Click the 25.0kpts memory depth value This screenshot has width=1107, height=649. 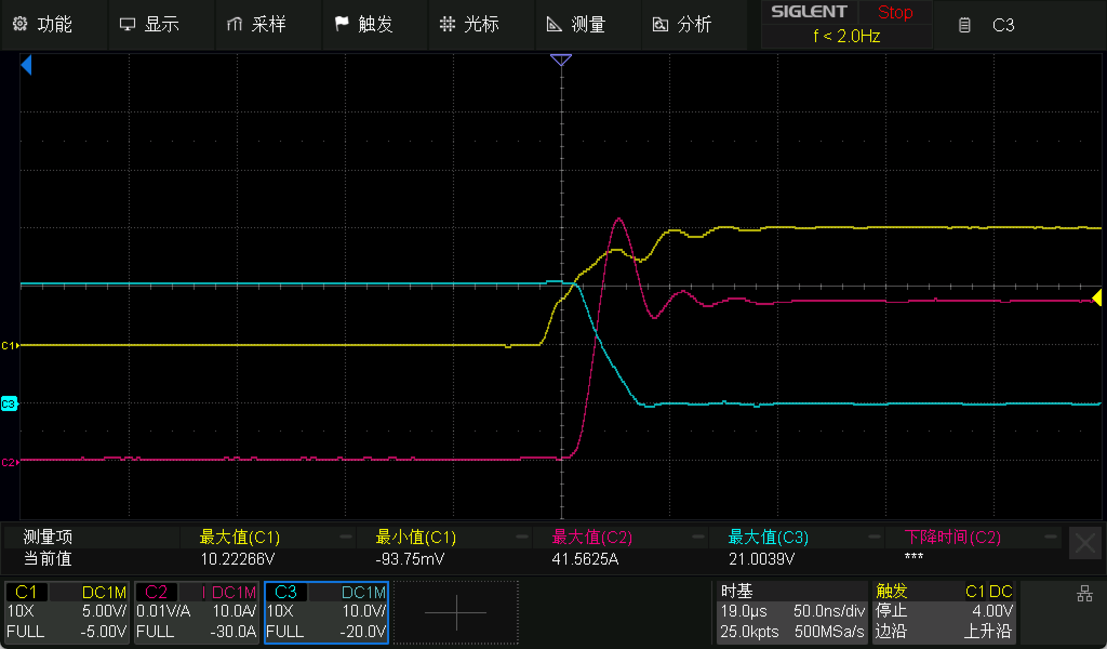coord(749,631)
